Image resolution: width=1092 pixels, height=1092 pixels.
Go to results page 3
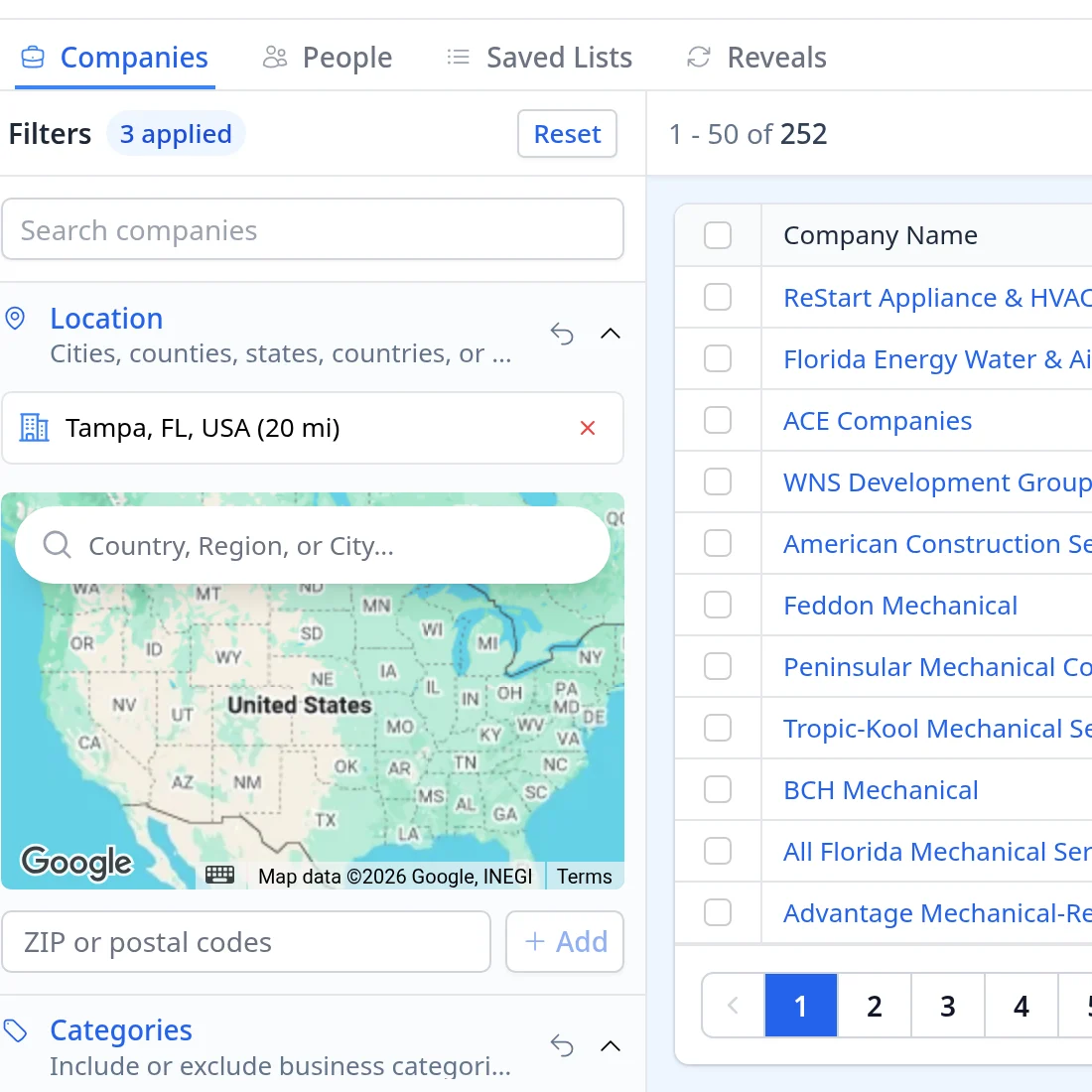pyautogui.click(x=948, y=1005)
